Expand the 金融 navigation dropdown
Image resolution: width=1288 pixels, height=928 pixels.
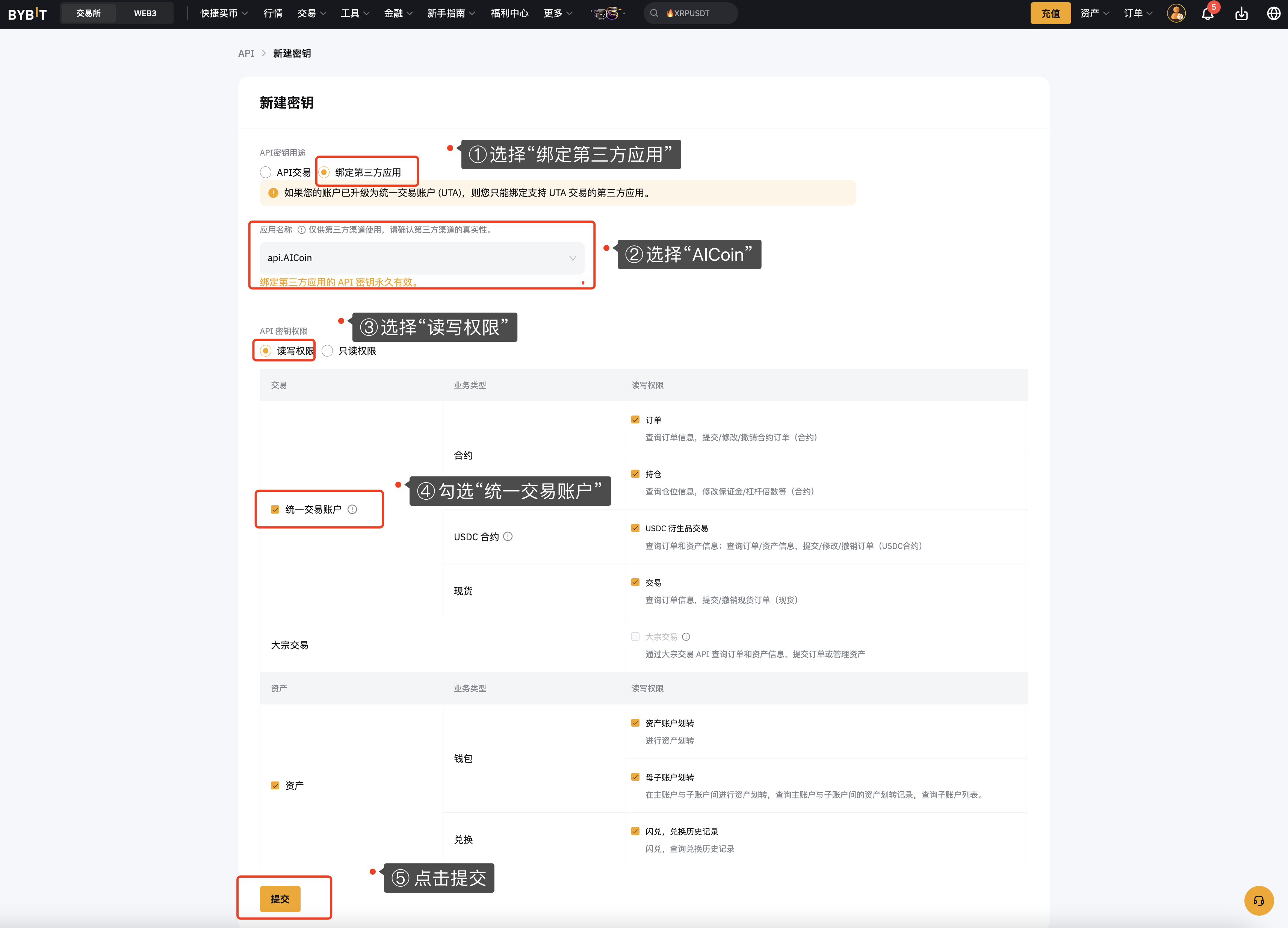coord(398,13)
